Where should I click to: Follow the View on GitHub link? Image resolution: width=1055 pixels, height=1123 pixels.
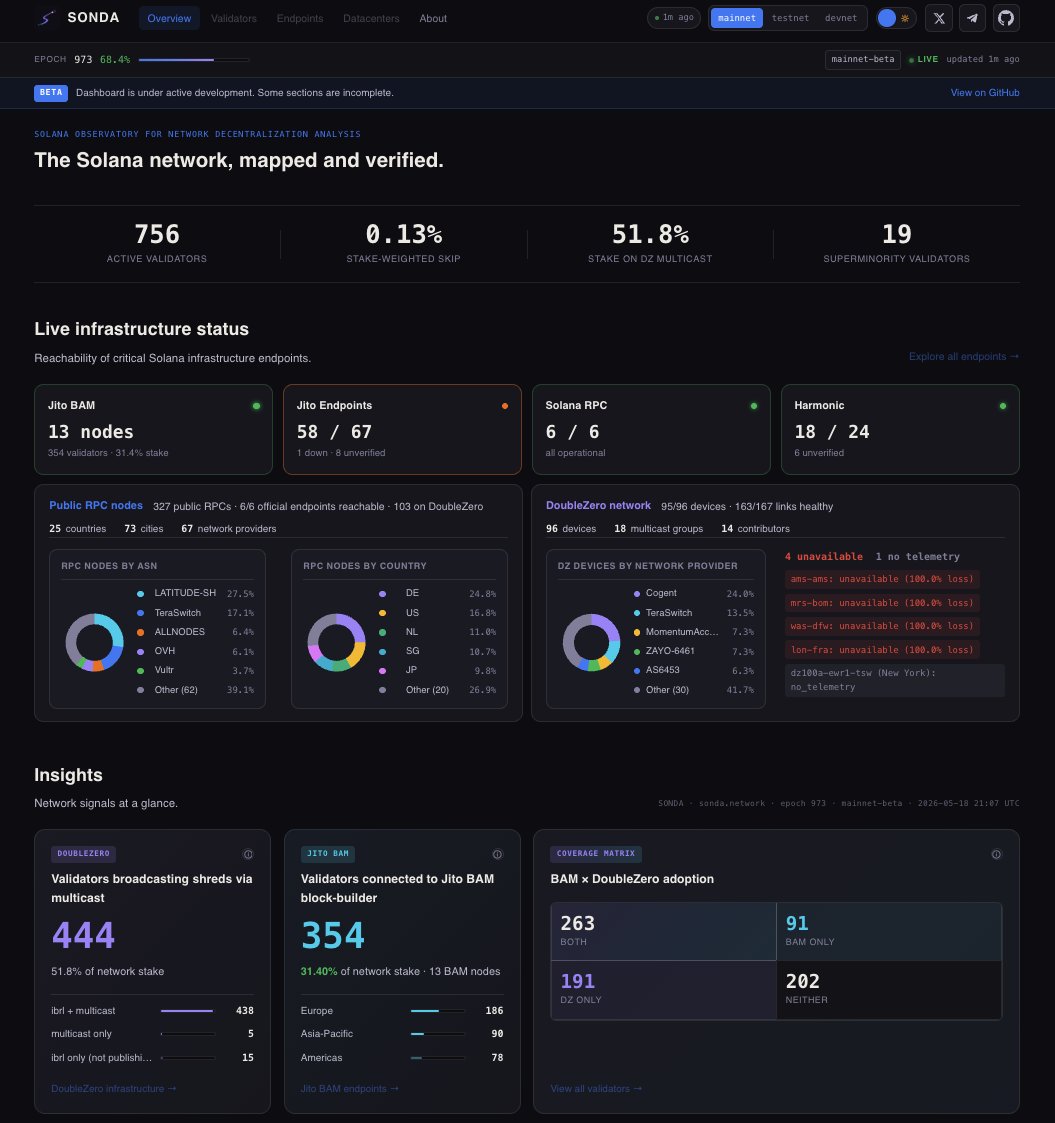[985, 92]
